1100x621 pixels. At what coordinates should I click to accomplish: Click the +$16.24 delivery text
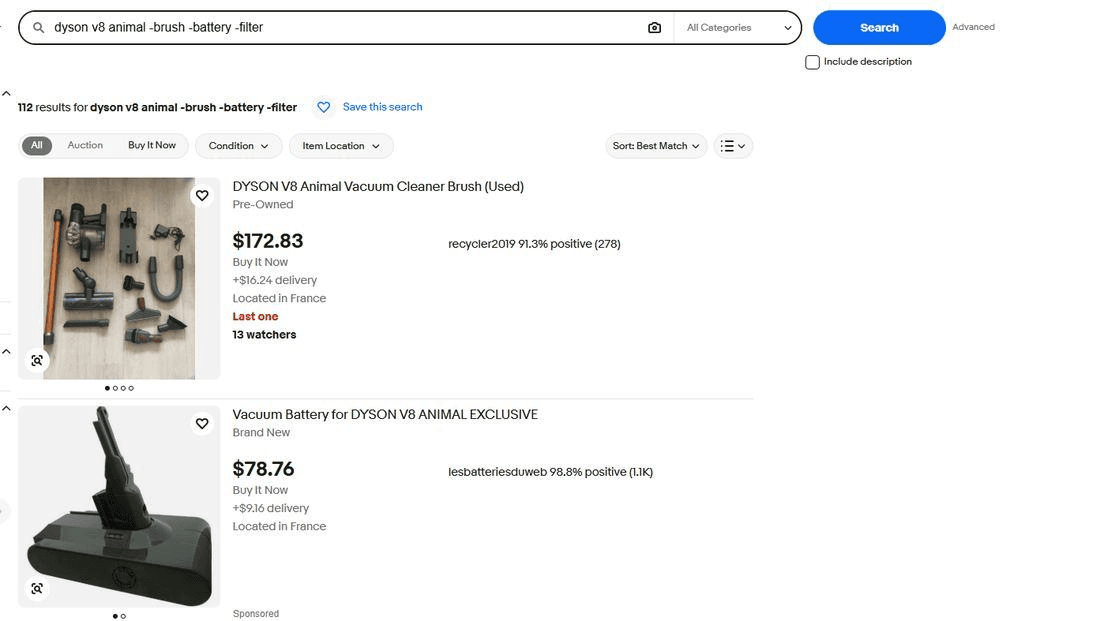(275, 280)
